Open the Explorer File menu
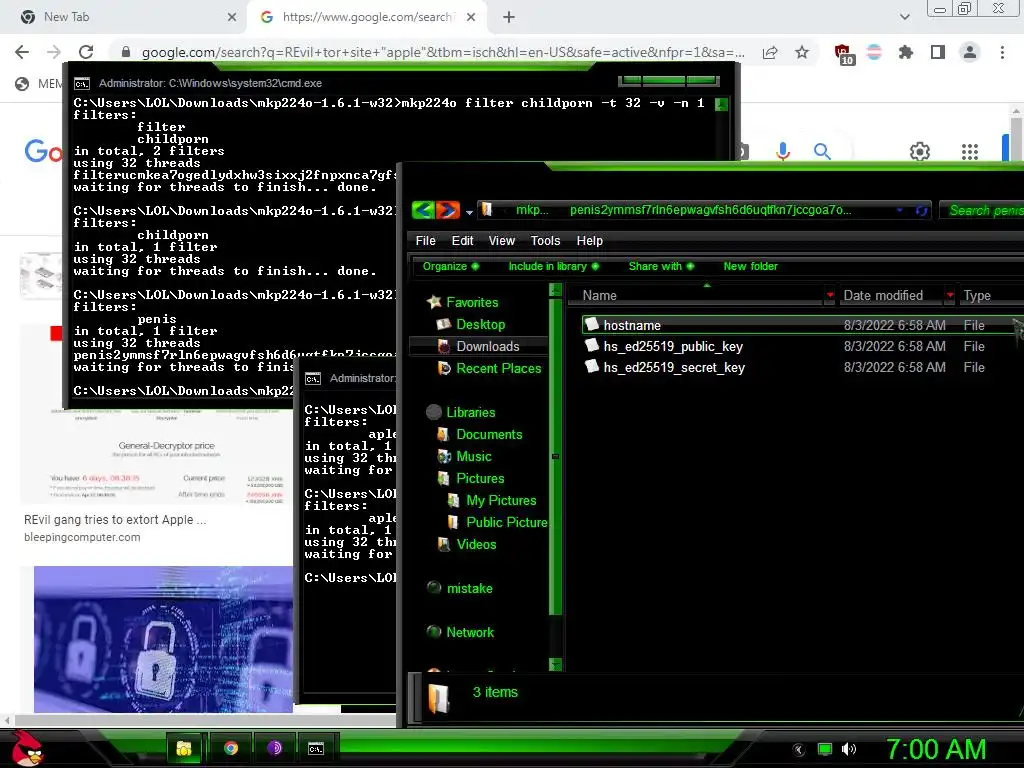1024x768 pixels. point(425,241)
